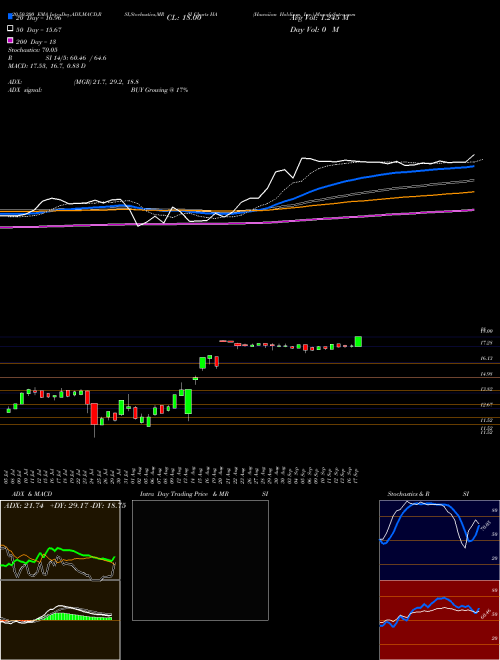The image size is (500, 660).
Task: Click the white 50 Day legend swatch
Action: pos(11,28)
